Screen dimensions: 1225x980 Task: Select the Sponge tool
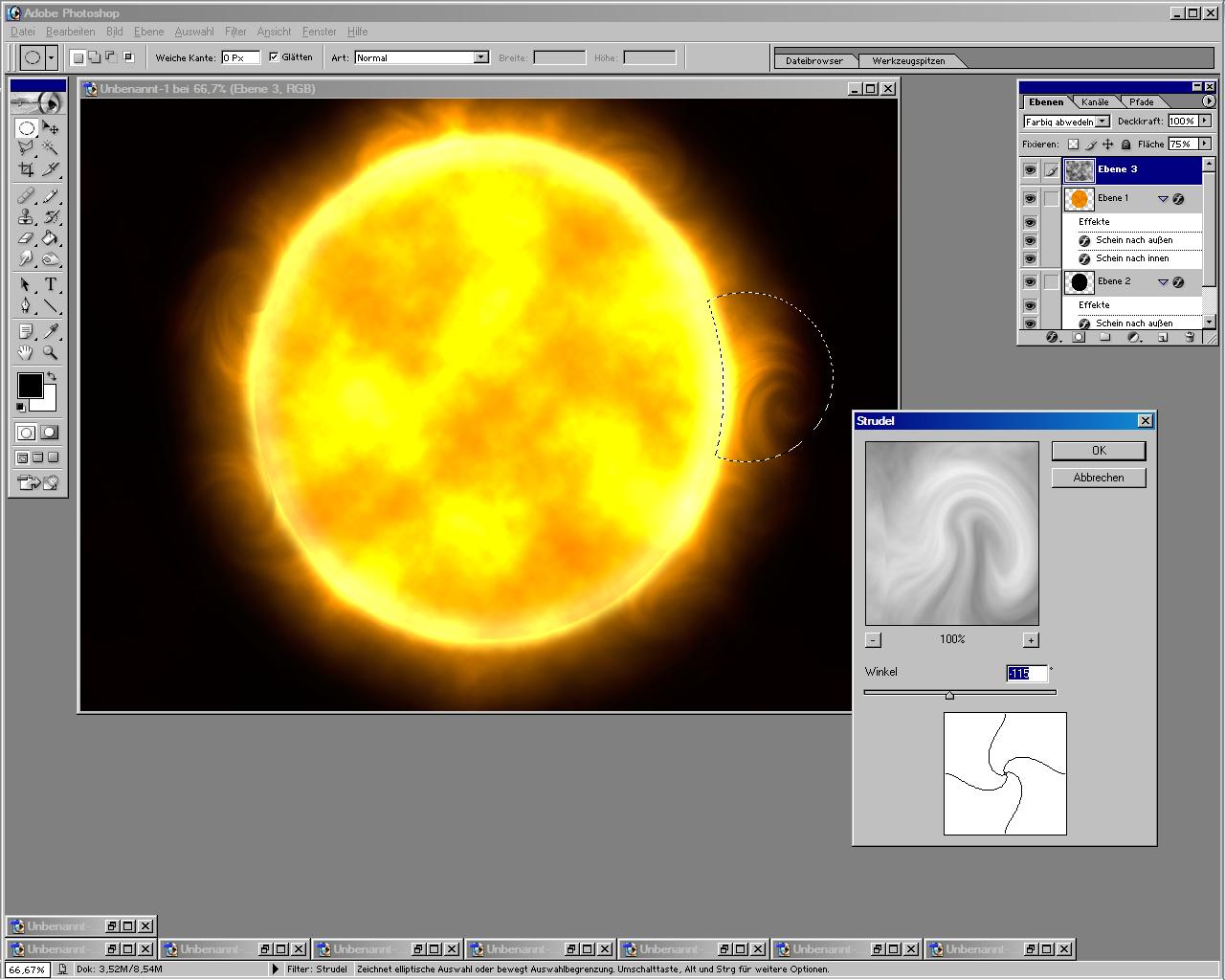[x=51, y=258]
